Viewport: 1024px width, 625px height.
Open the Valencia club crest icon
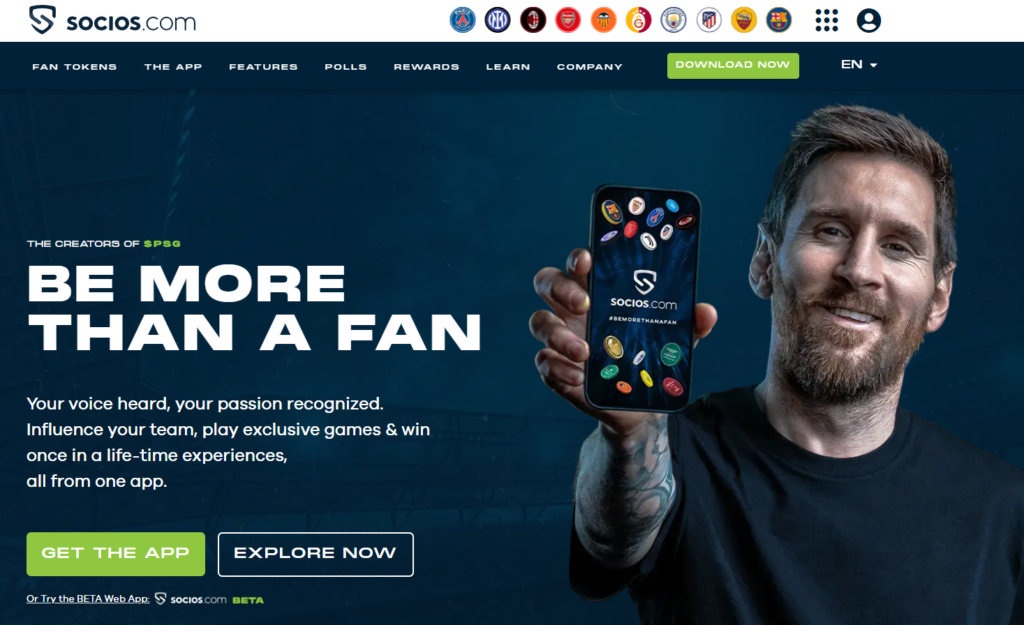603,20
